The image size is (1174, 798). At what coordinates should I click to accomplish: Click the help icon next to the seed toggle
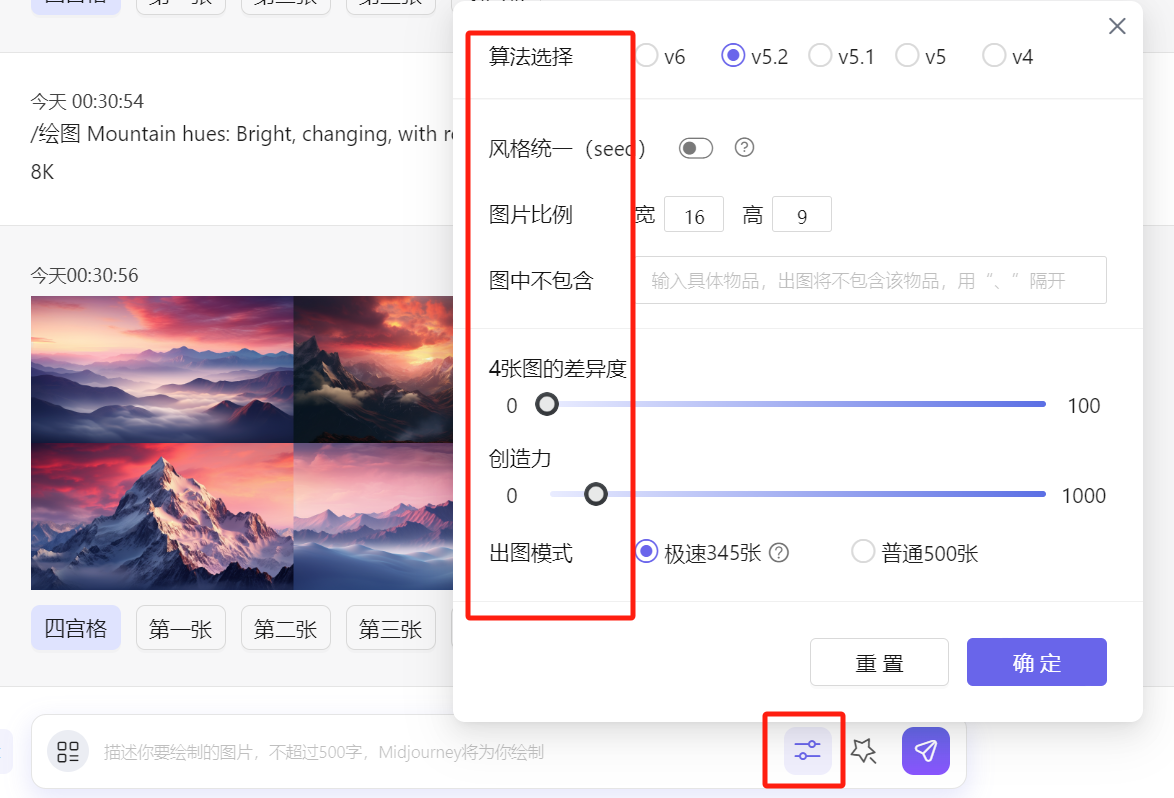tap(743, 148)
